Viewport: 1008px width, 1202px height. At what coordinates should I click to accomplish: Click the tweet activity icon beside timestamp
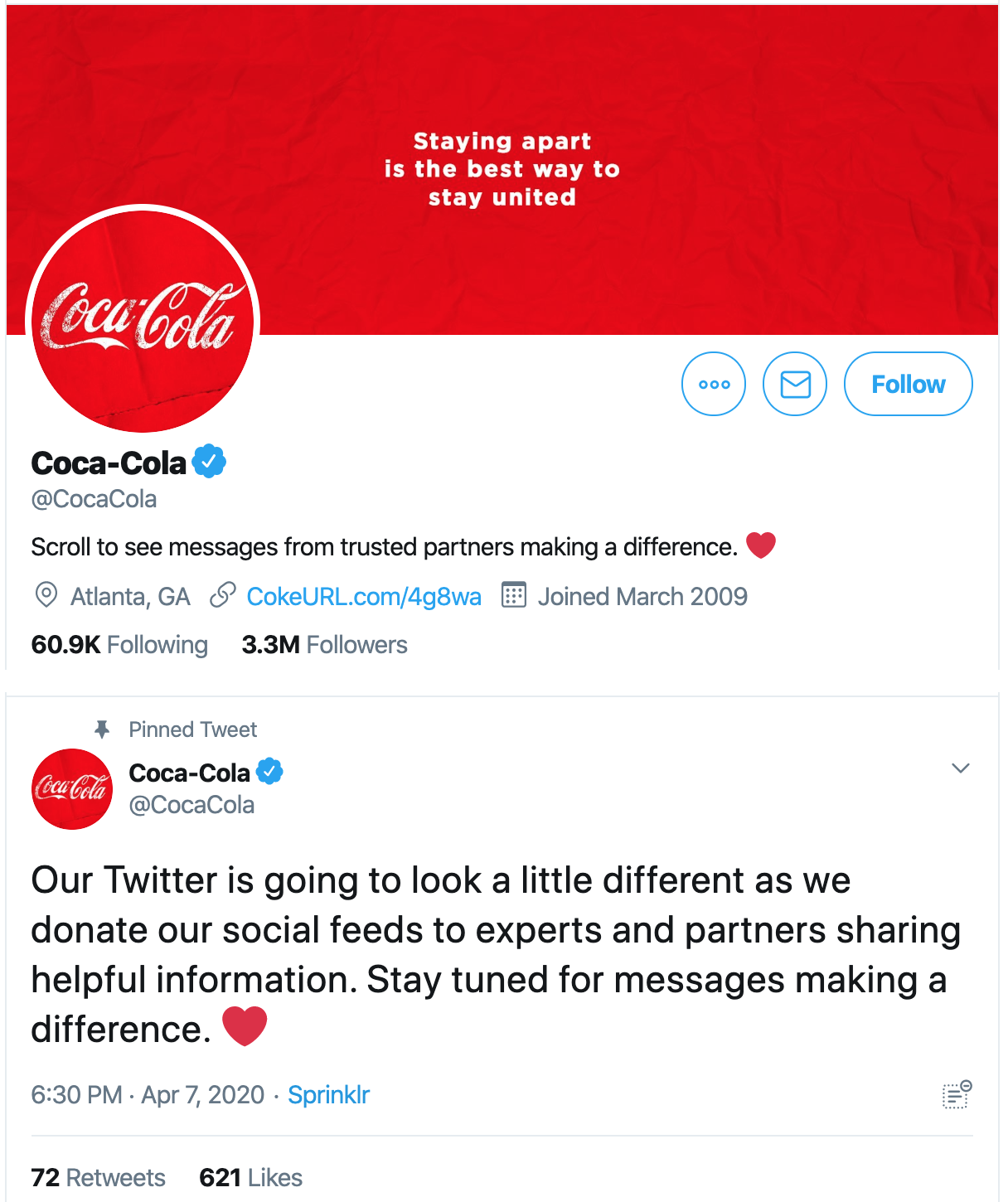[957, 1094]
